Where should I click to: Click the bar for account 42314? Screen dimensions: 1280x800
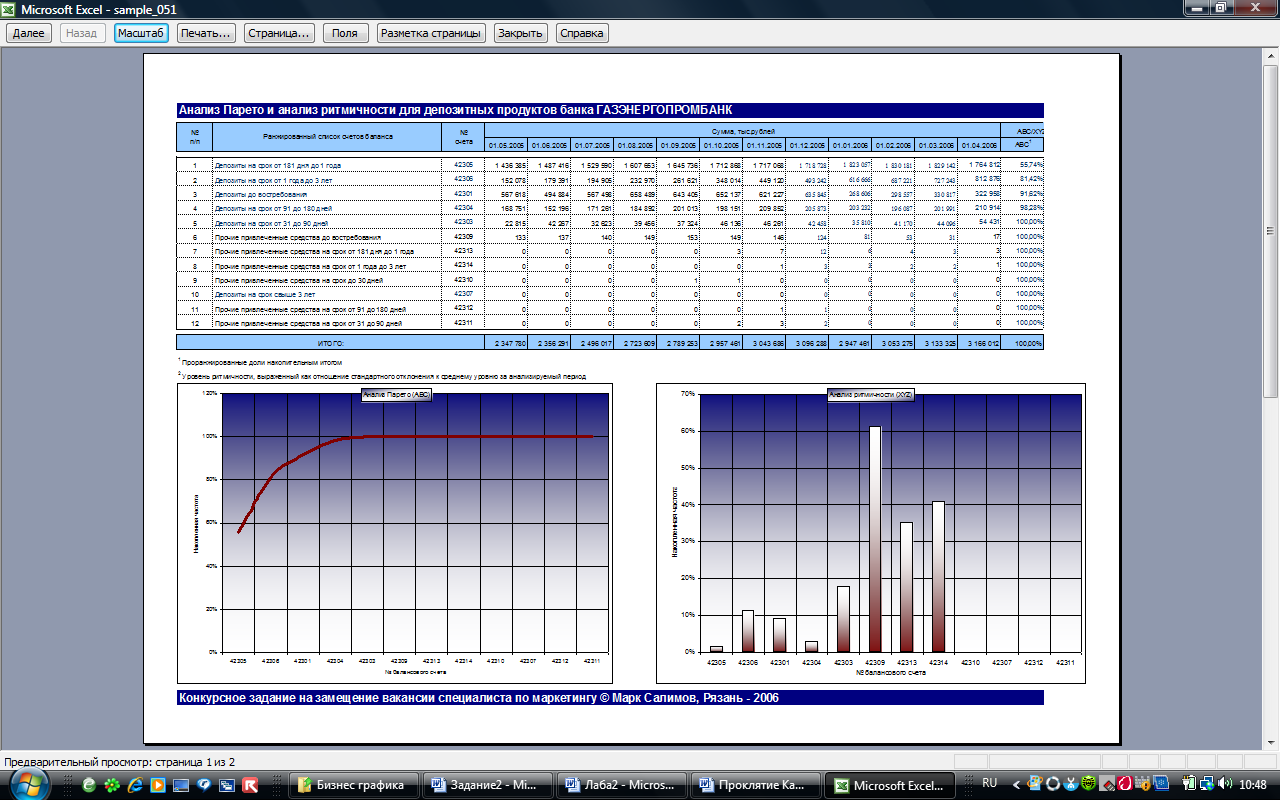click(x=938, y=577)
